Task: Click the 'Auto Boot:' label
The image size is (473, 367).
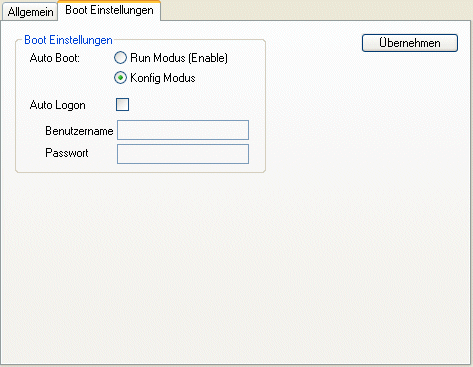Action: [x=55, y=58]
